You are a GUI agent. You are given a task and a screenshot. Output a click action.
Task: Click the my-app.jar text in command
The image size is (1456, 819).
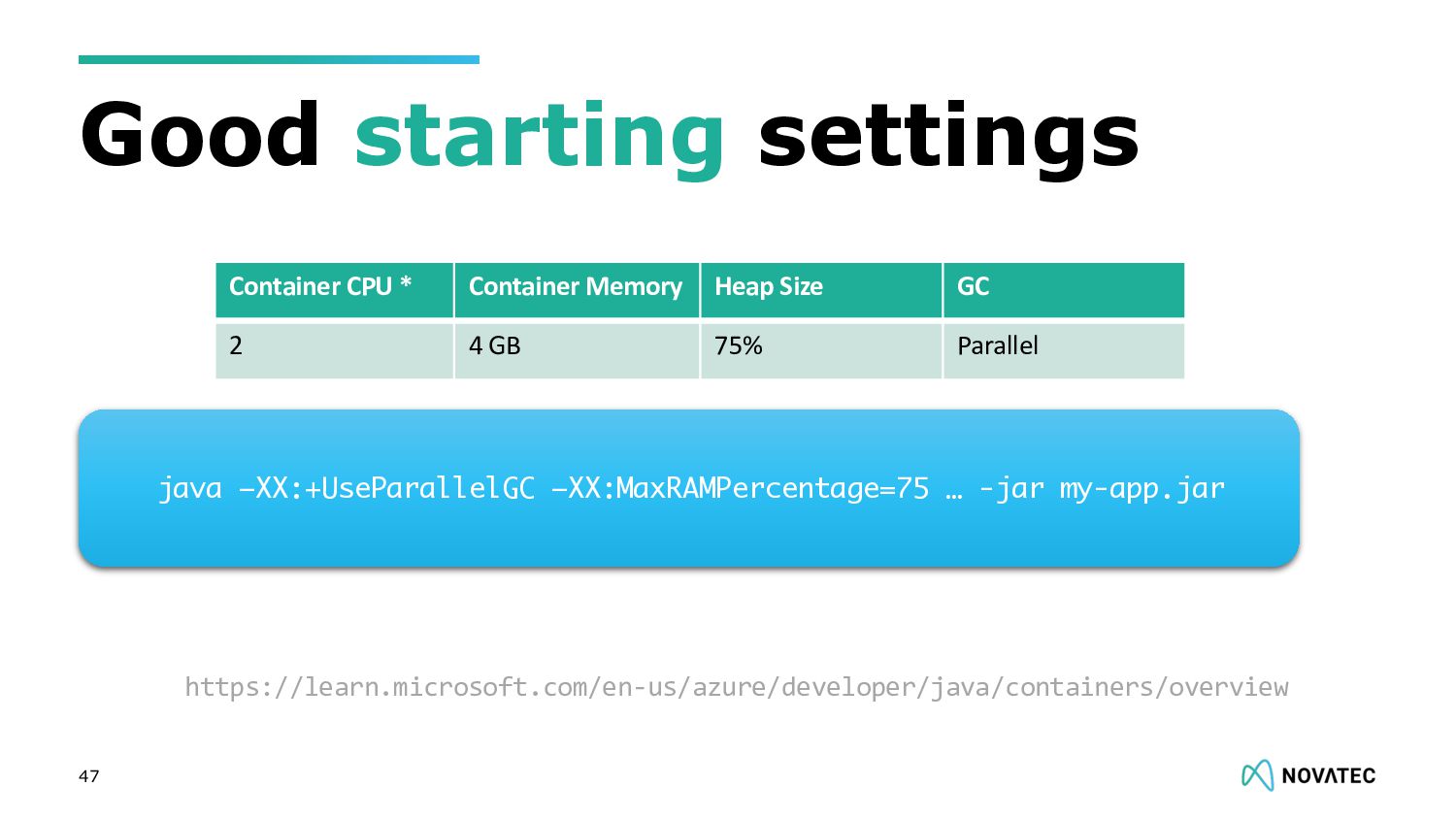click(x=1142, y=488)
